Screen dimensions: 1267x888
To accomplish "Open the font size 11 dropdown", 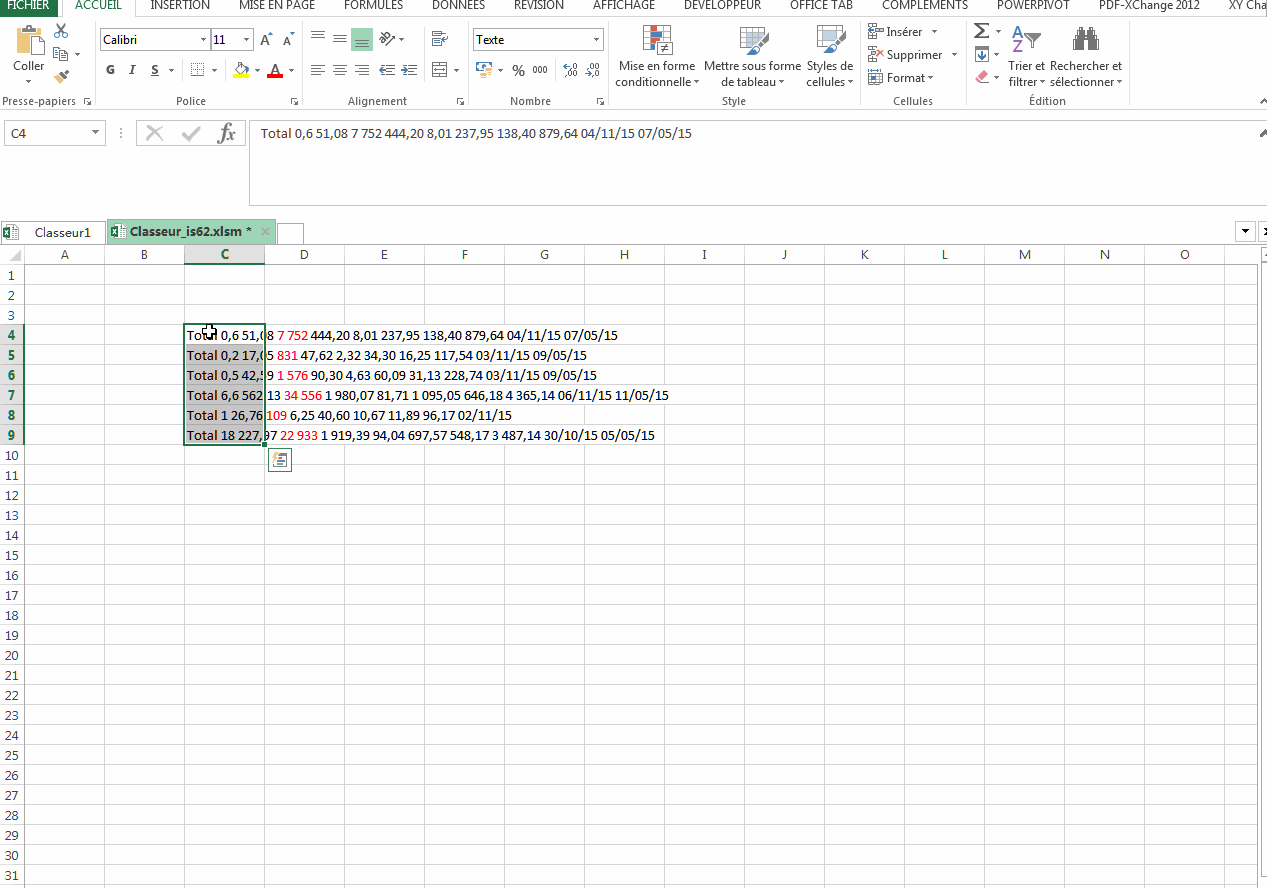I will (247, 40).
